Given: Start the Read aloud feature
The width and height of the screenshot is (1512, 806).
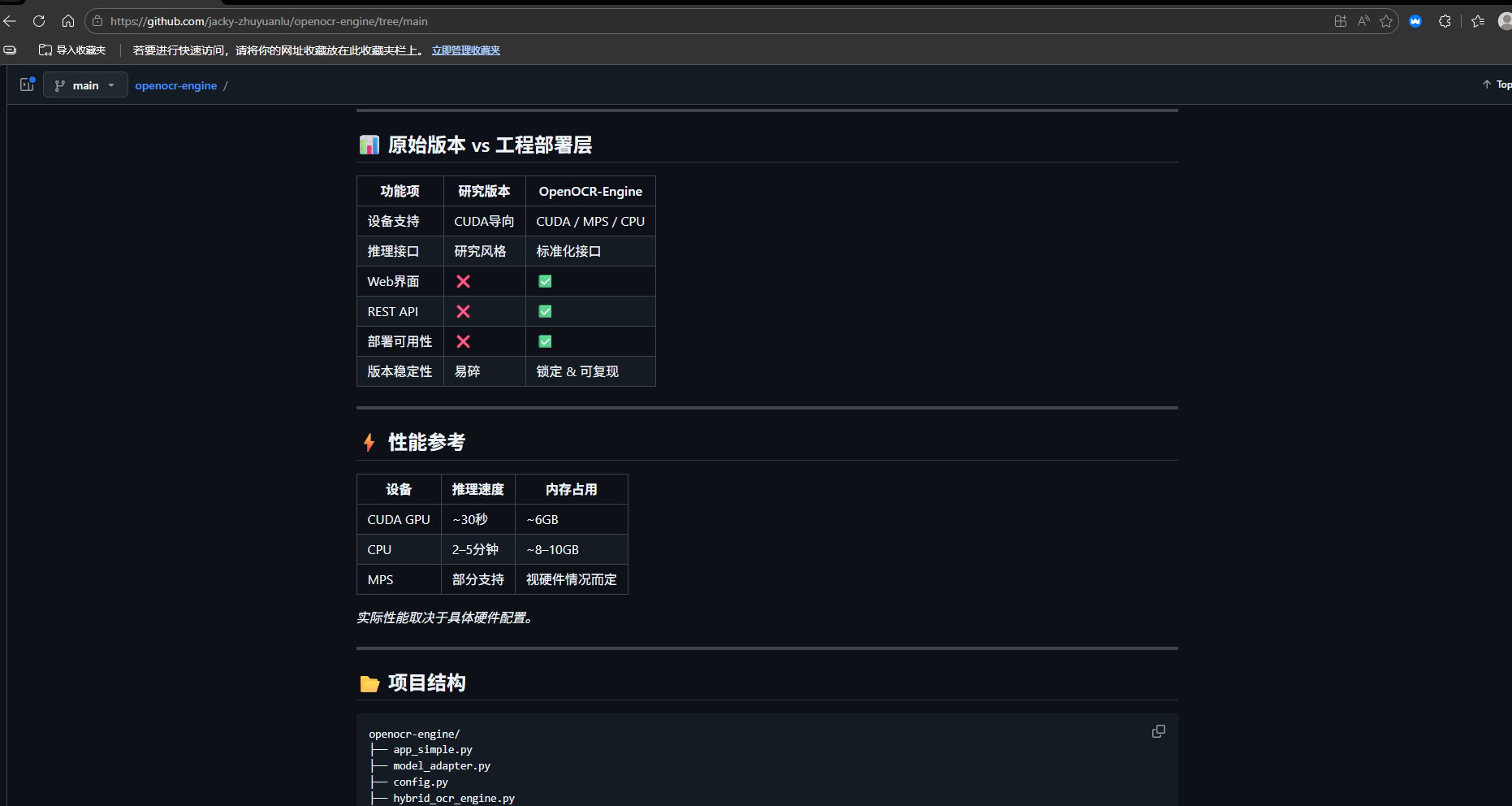Looking at the screenshot, I should [x=1363, y=21].
